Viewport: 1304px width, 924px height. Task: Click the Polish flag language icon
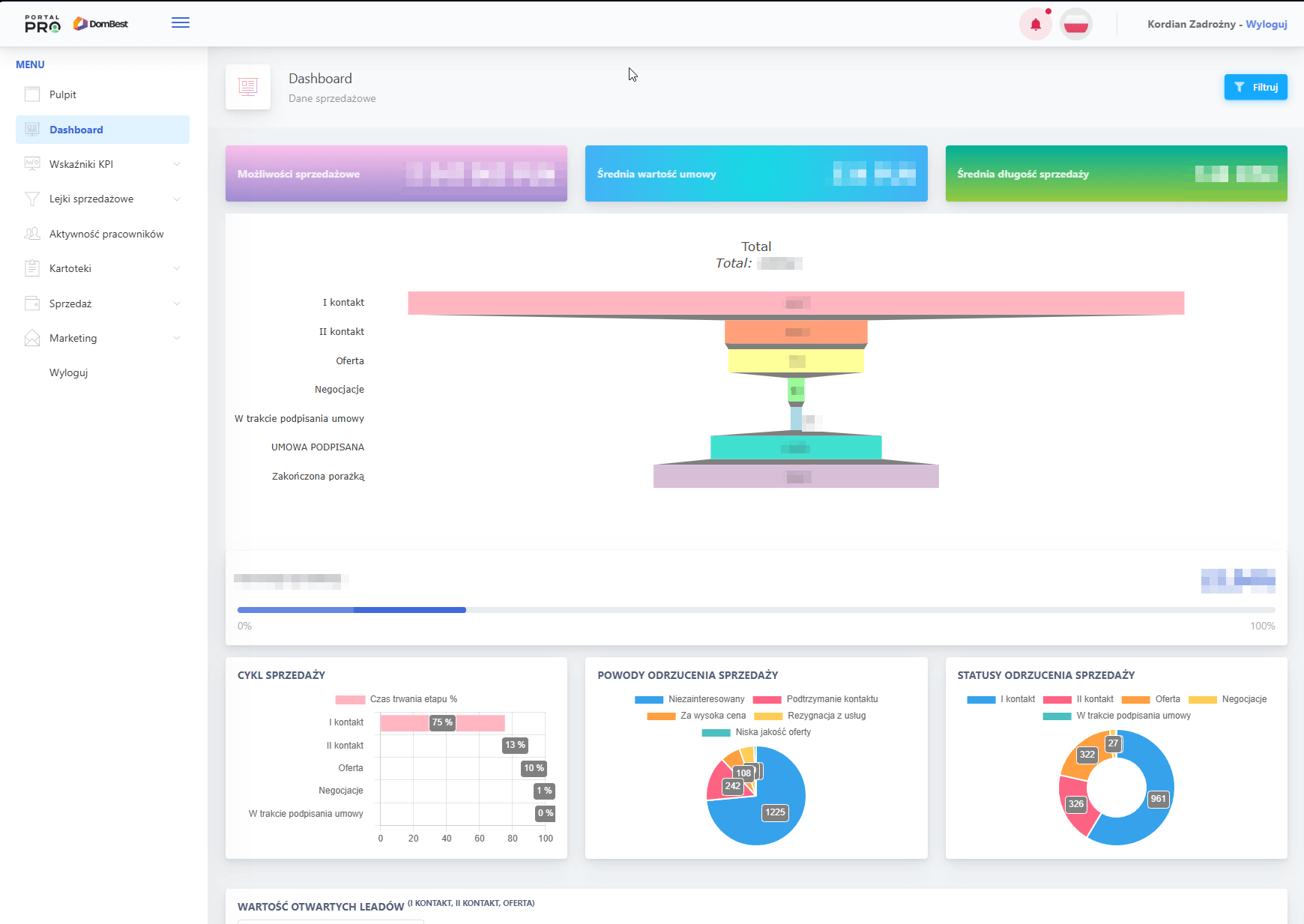1076,23
